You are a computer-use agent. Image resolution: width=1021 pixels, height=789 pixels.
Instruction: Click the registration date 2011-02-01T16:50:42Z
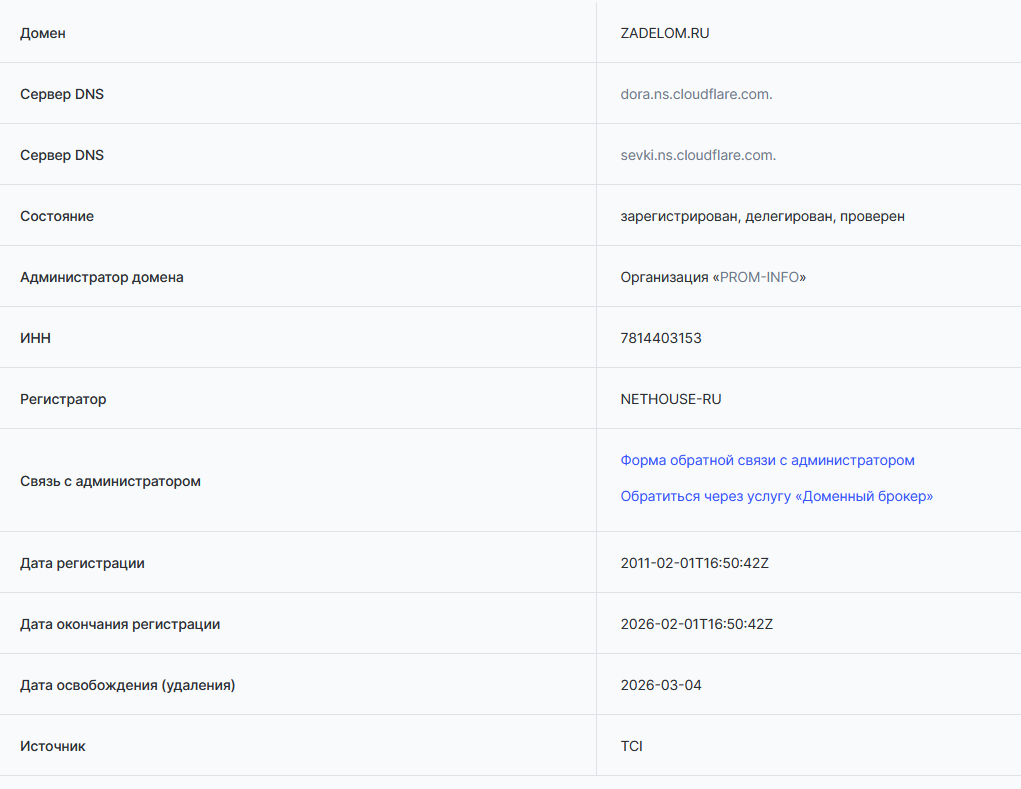pos(694,563)
